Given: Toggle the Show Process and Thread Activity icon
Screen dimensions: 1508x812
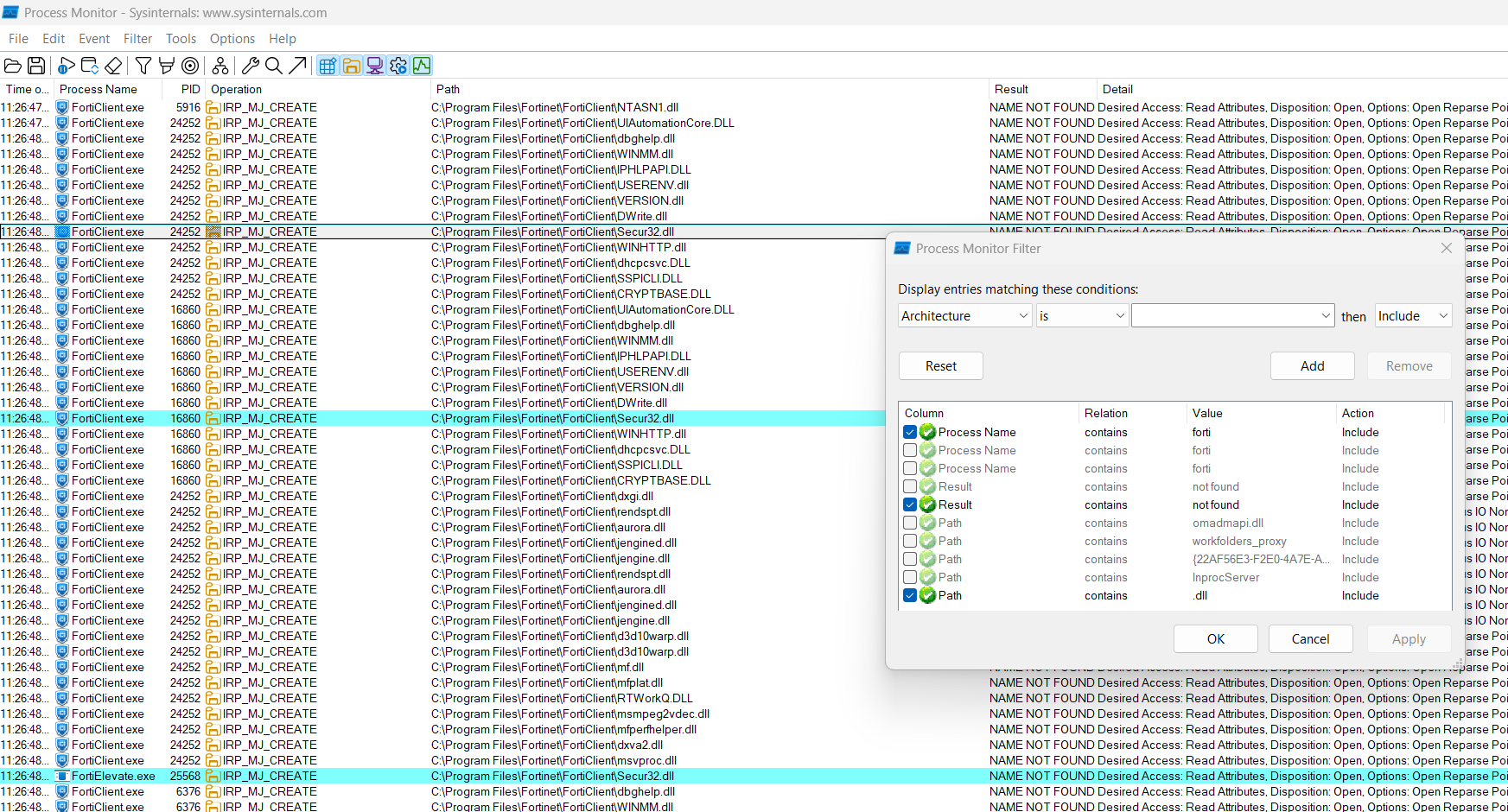Looking at the screenshot, I should click(x=398, y=66).
